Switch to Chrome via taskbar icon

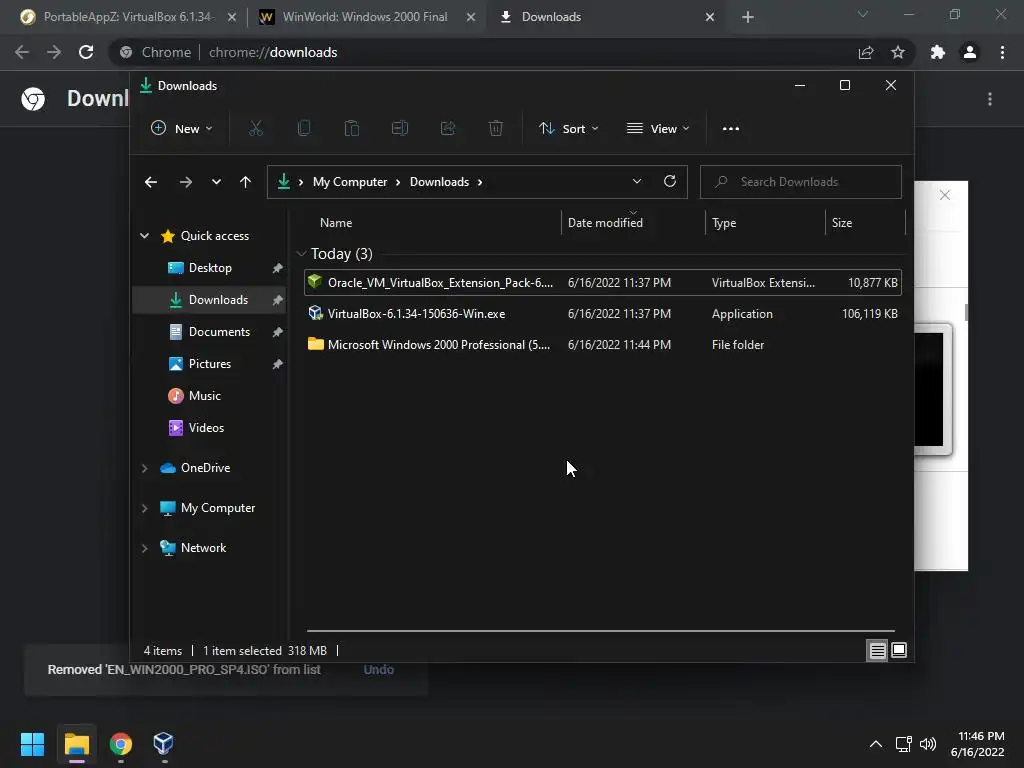click(121, 744)
